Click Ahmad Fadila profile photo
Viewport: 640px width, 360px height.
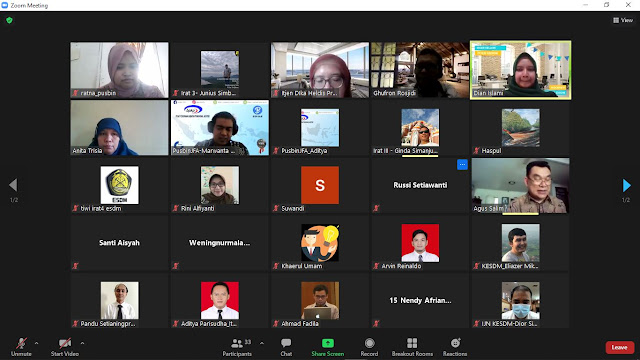(x=320, y=300)
